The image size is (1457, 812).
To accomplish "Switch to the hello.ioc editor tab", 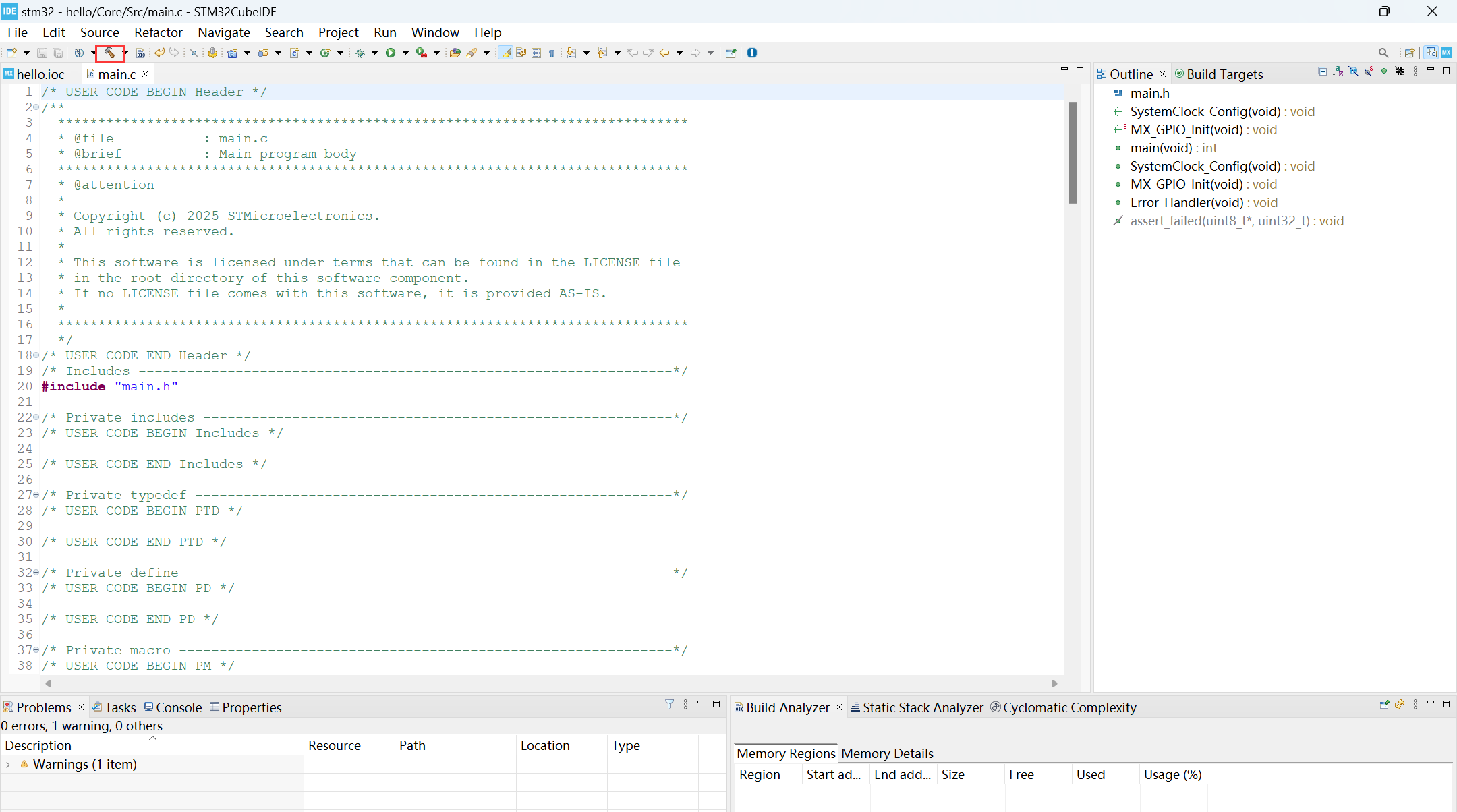I will [x=40, y=74].
